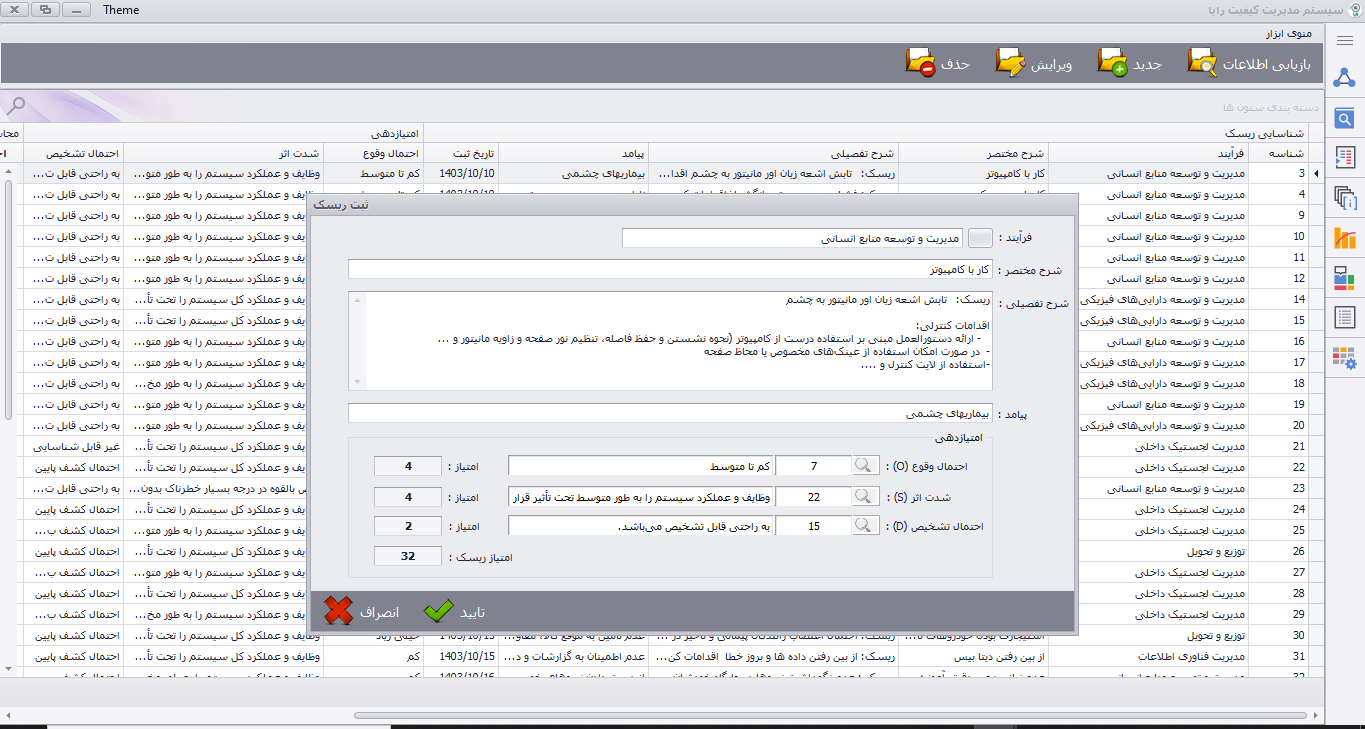Click the lined list document sidebar icon
The image size is (1365, 729).
point(1345,318)
